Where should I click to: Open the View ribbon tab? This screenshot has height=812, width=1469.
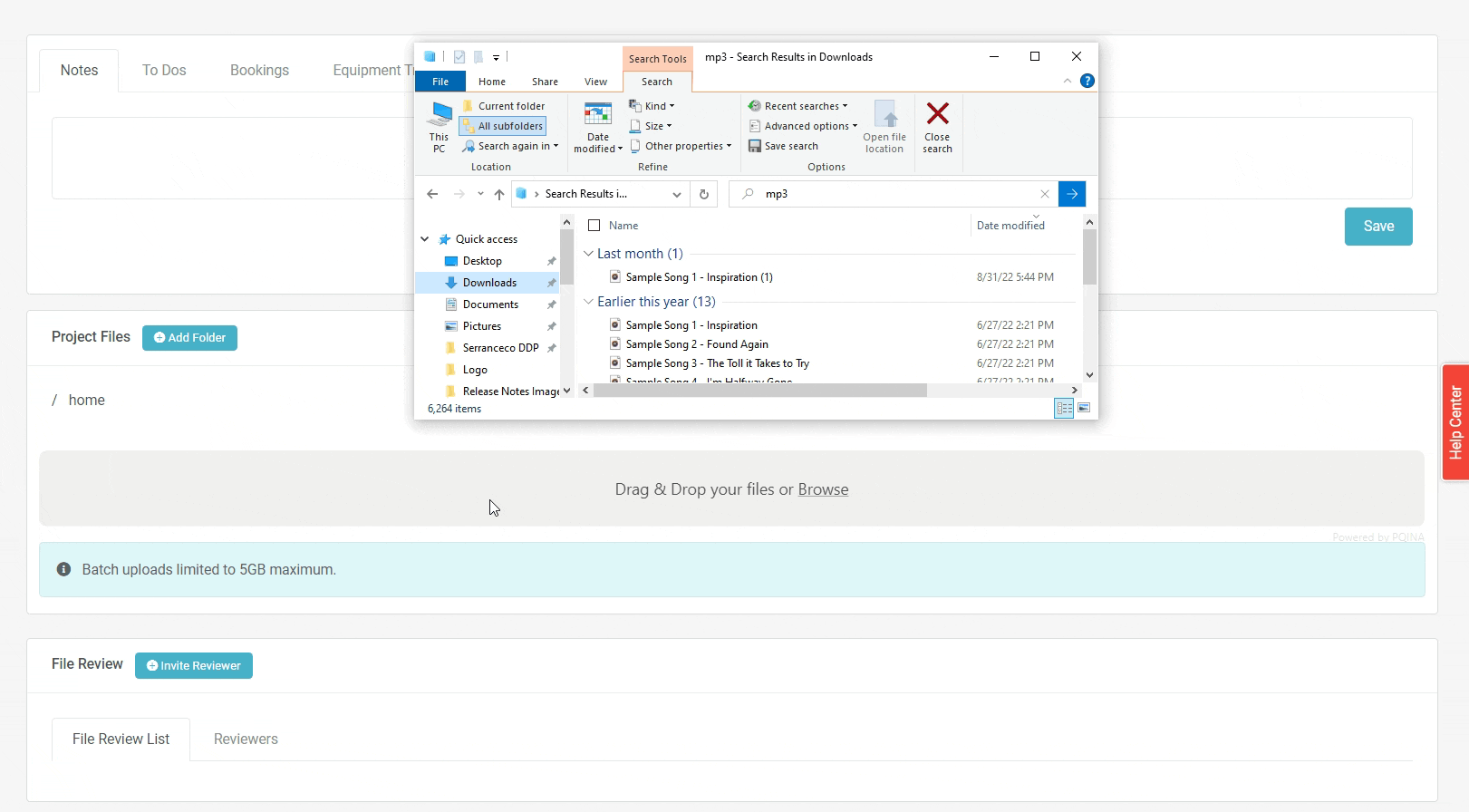click(595, 82)
